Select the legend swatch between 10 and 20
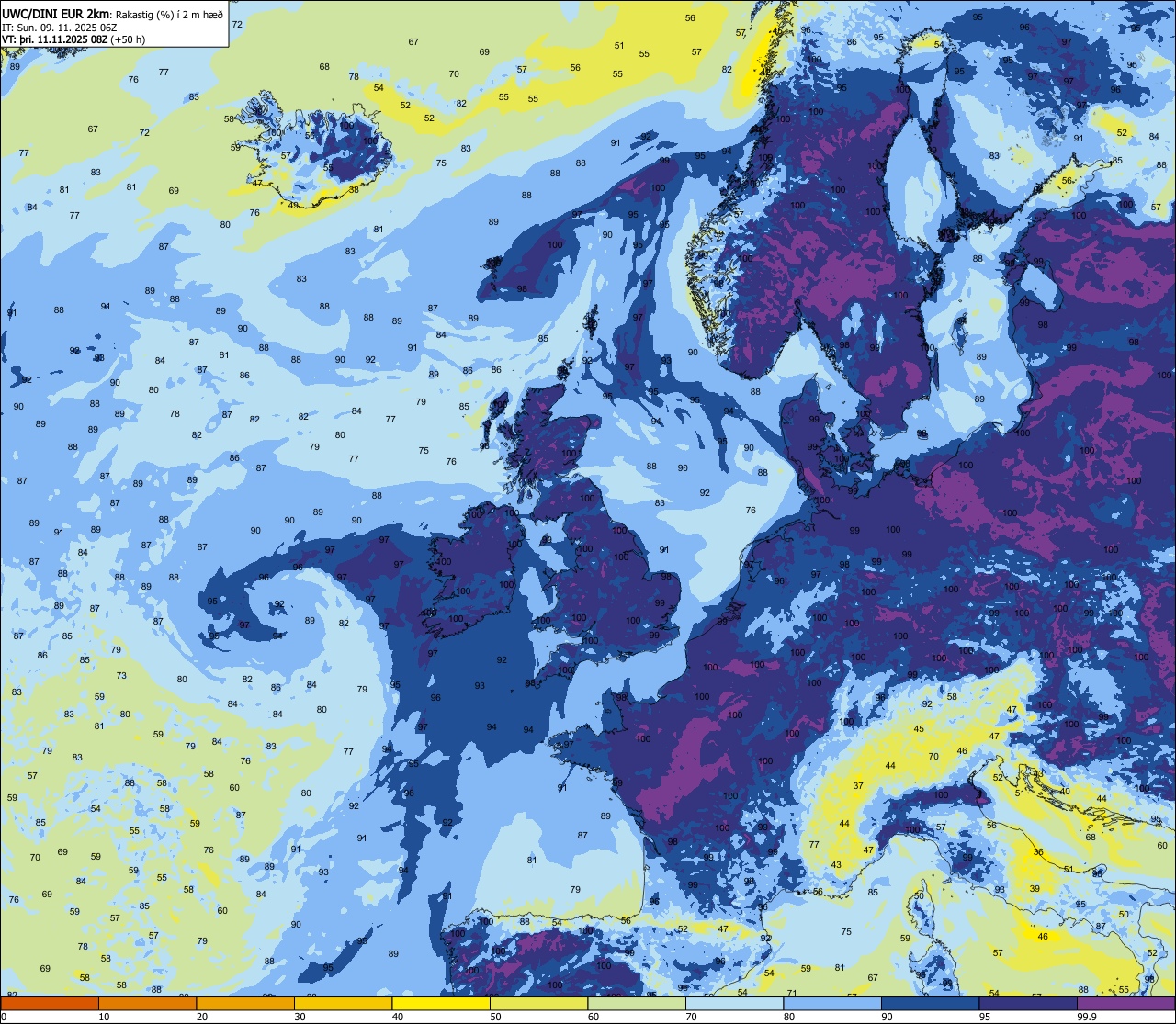This screenshot has width=1176, height=1024. click(x=147, y=1003)
